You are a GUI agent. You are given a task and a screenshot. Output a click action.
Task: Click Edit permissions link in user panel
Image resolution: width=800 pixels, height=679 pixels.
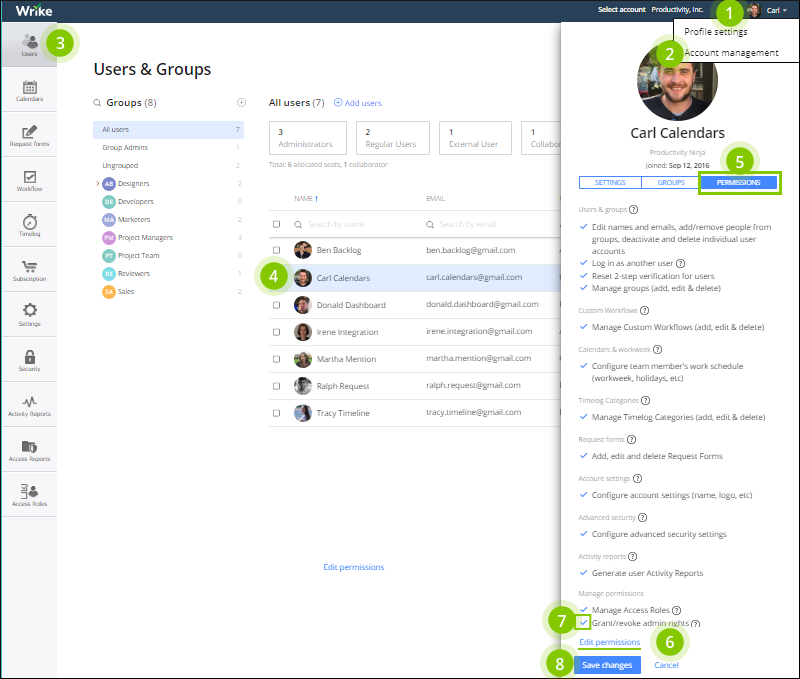pos(610,642)
